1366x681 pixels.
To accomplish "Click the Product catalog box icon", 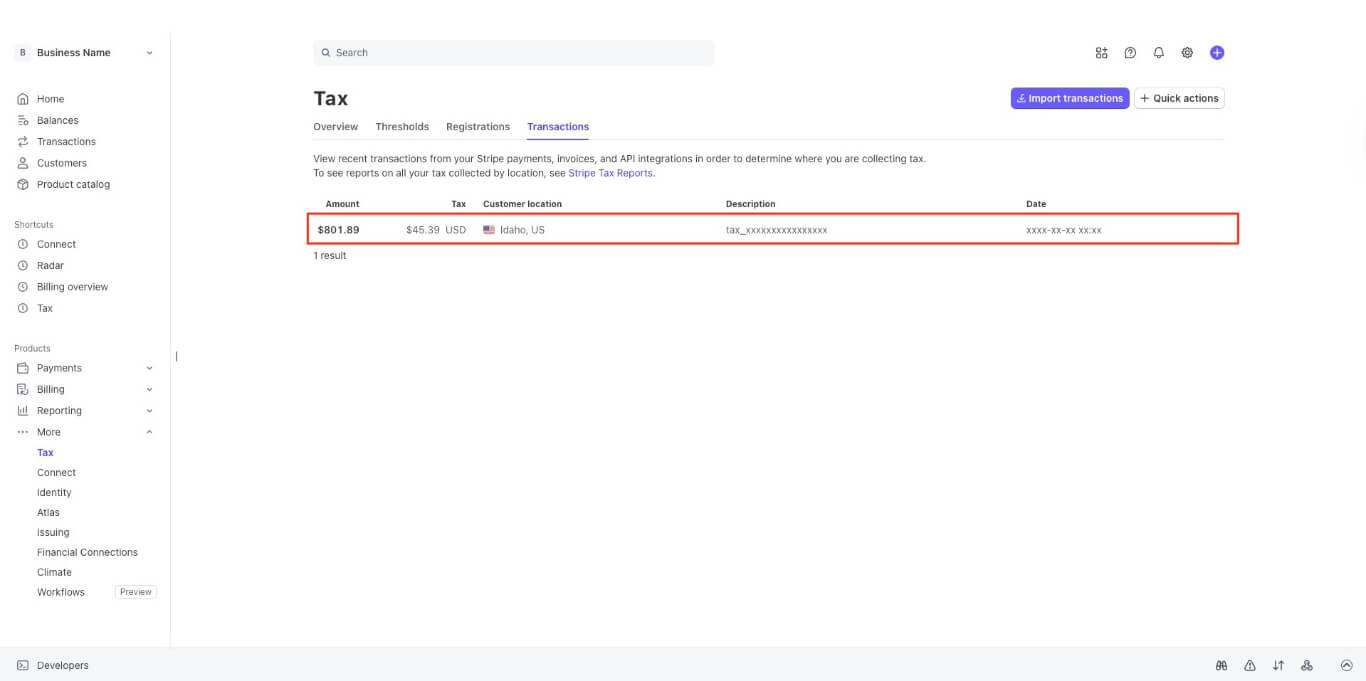I will pos(23,185).
